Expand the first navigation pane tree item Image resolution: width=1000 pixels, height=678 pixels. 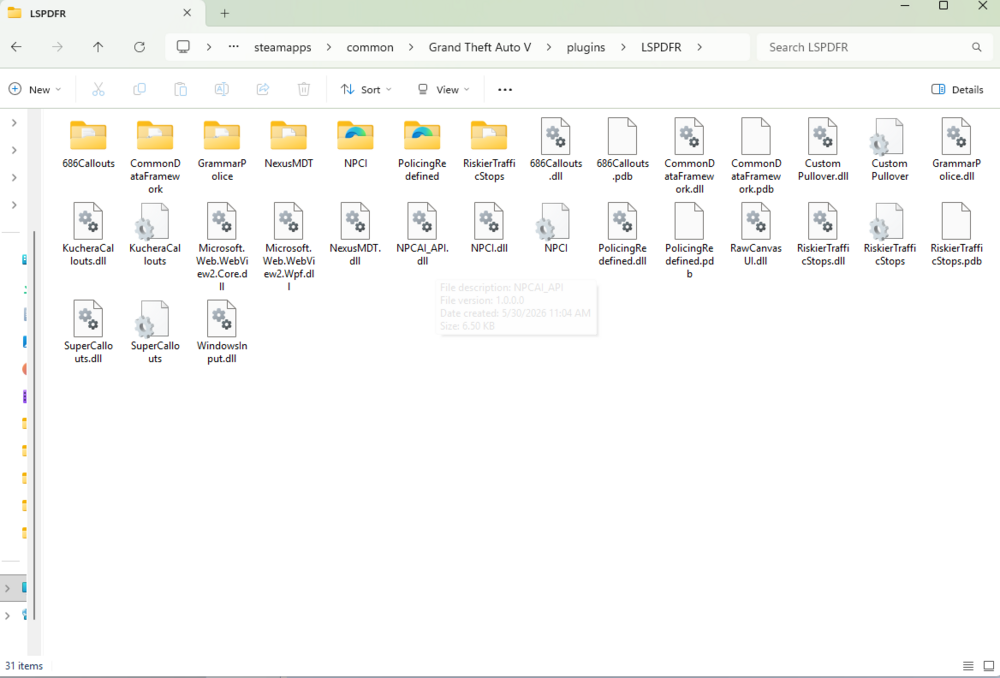pos(14,122)
